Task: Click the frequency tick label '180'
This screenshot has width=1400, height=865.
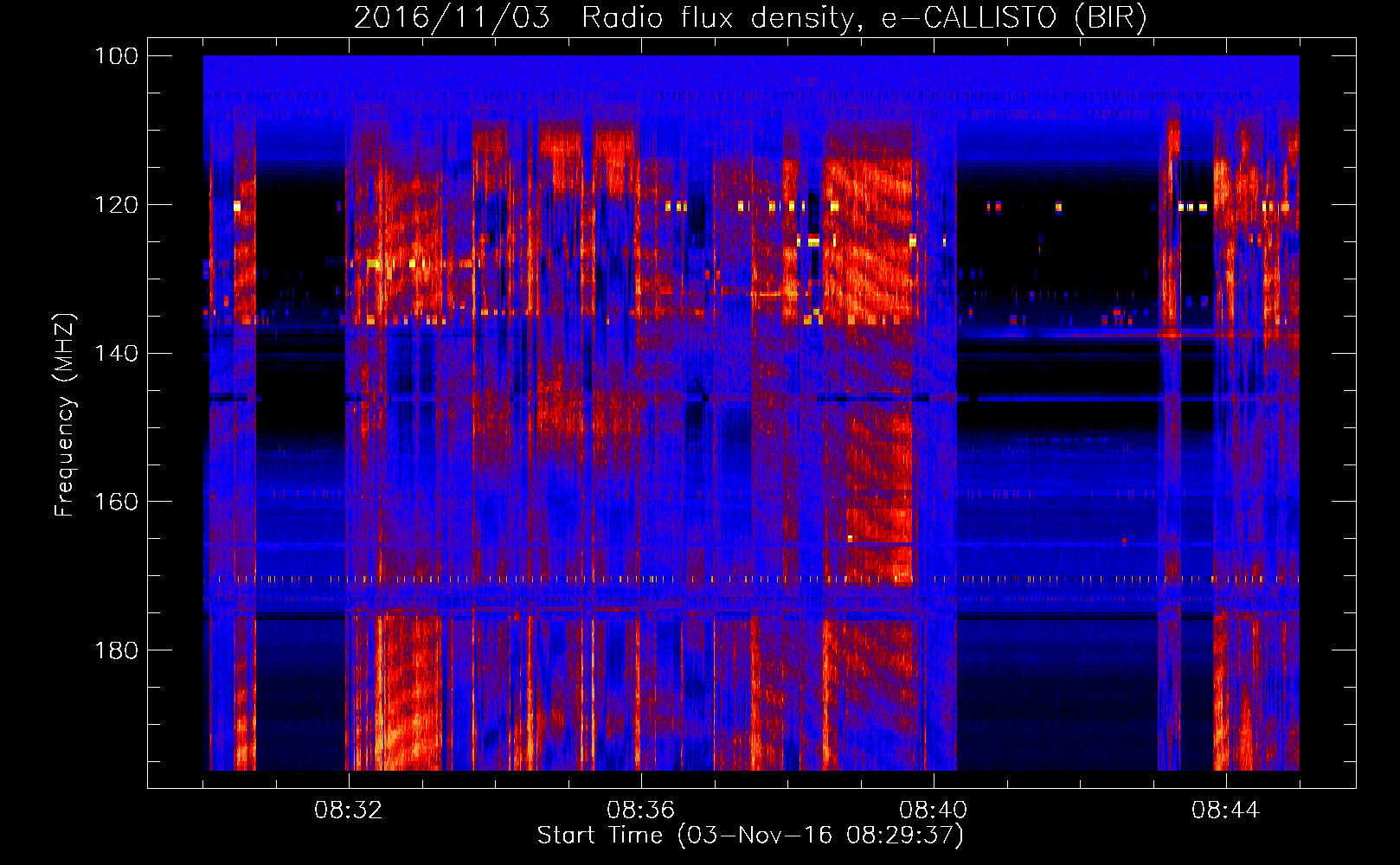Action: click(x=116, y=650)
